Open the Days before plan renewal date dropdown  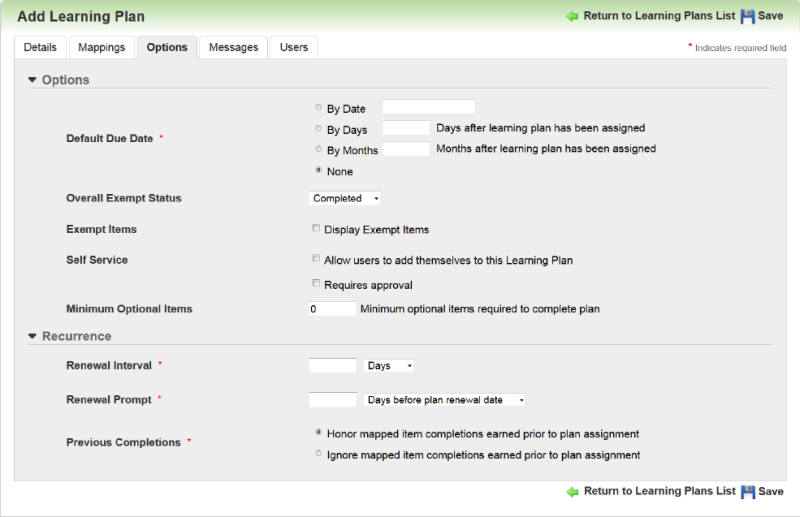444,400
